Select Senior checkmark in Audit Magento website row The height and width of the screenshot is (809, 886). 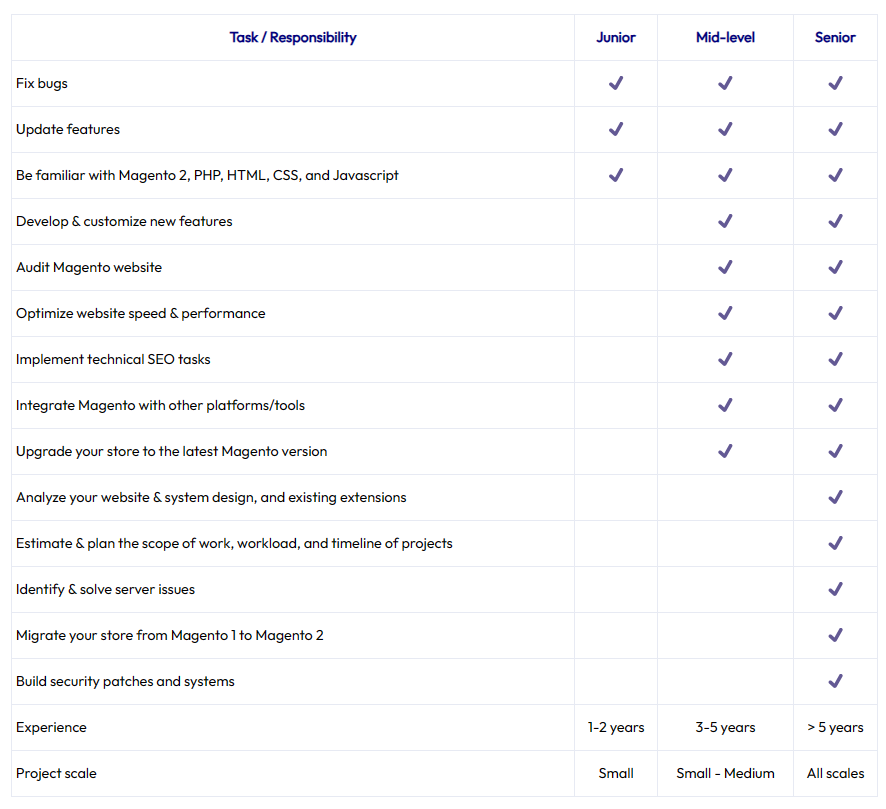(835, 267)
